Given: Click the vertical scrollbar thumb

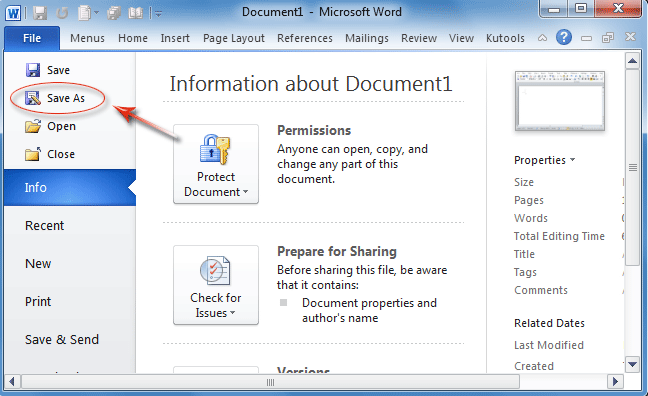Looking at the screenshot, I should pos(632,167).
